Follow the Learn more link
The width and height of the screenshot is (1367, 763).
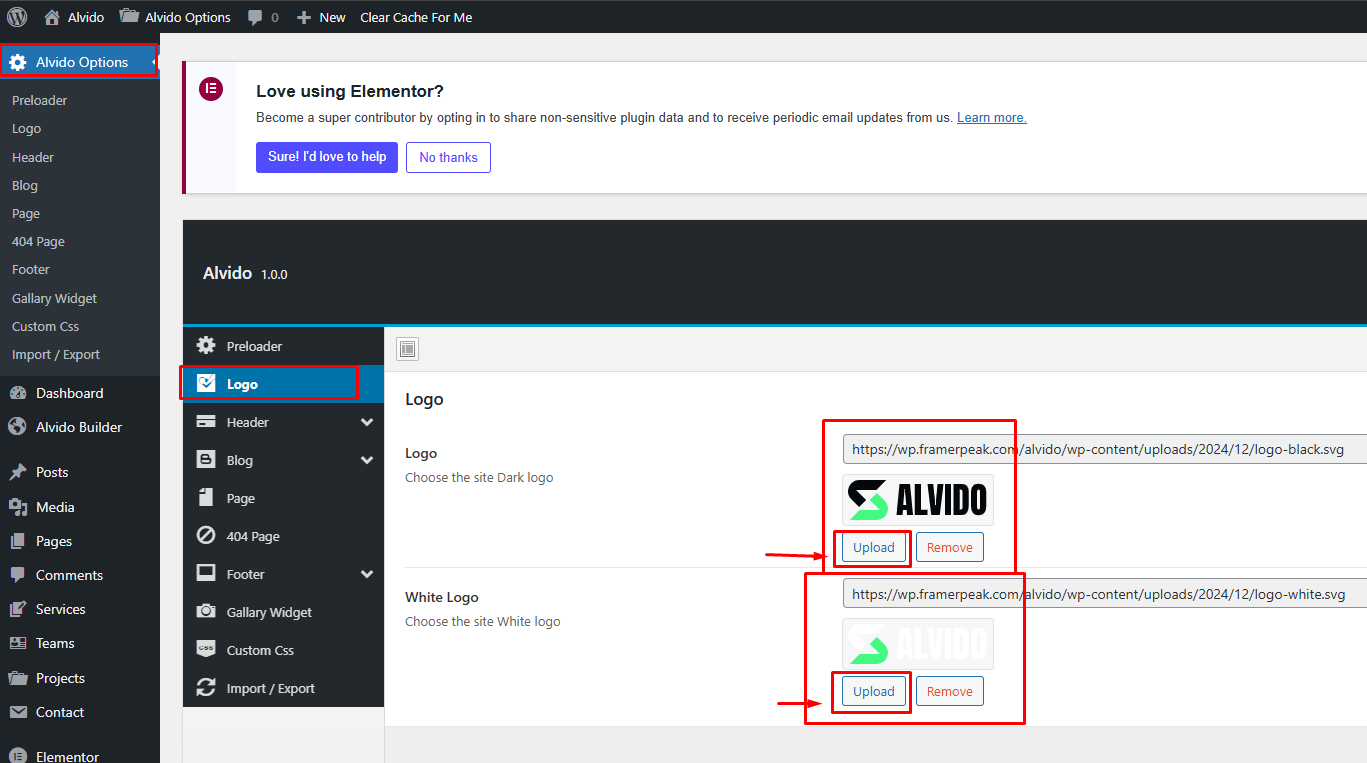[992, 117]
